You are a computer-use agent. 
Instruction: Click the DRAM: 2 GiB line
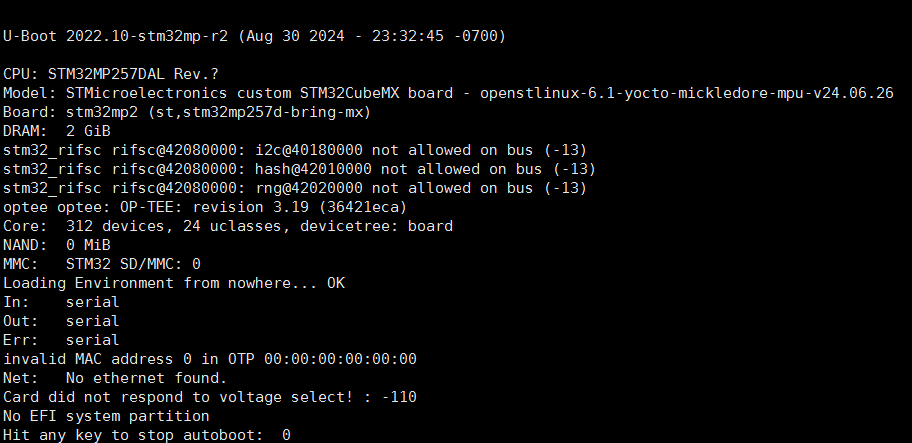pos(57,131)
